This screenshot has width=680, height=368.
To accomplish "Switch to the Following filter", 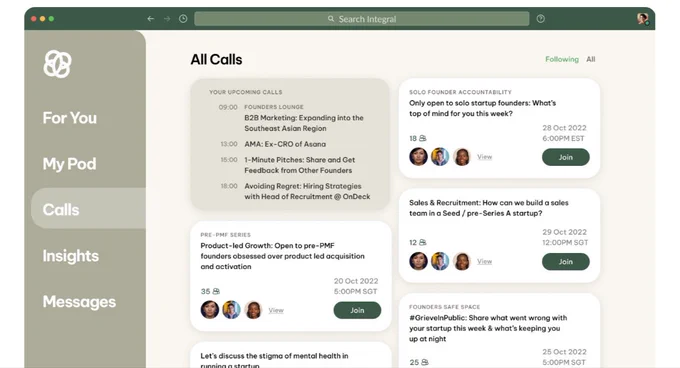I will pos(562,59).
